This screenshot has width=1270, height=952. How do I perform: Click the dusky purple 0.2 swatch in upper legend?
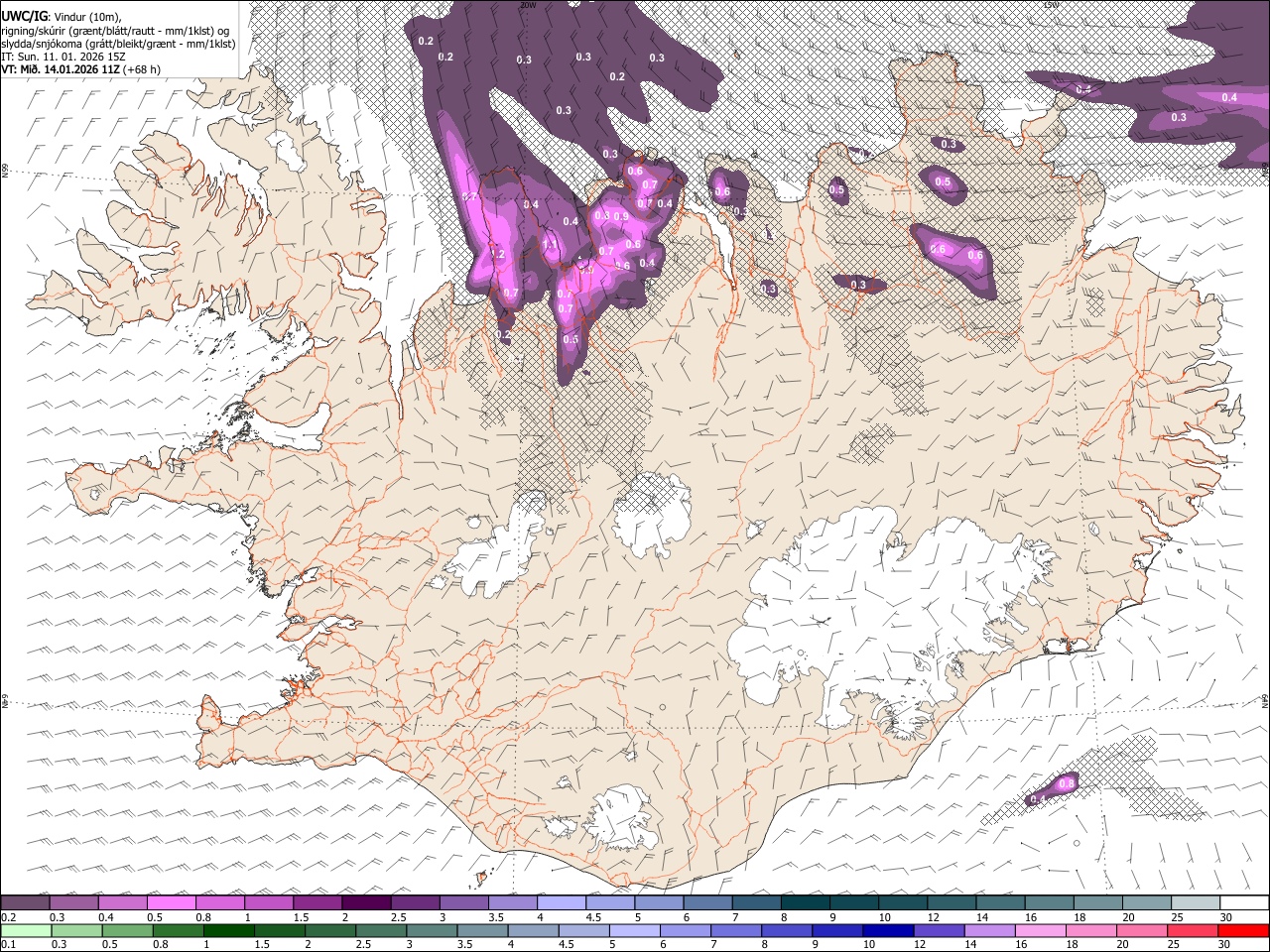click(x=25, y=902)
